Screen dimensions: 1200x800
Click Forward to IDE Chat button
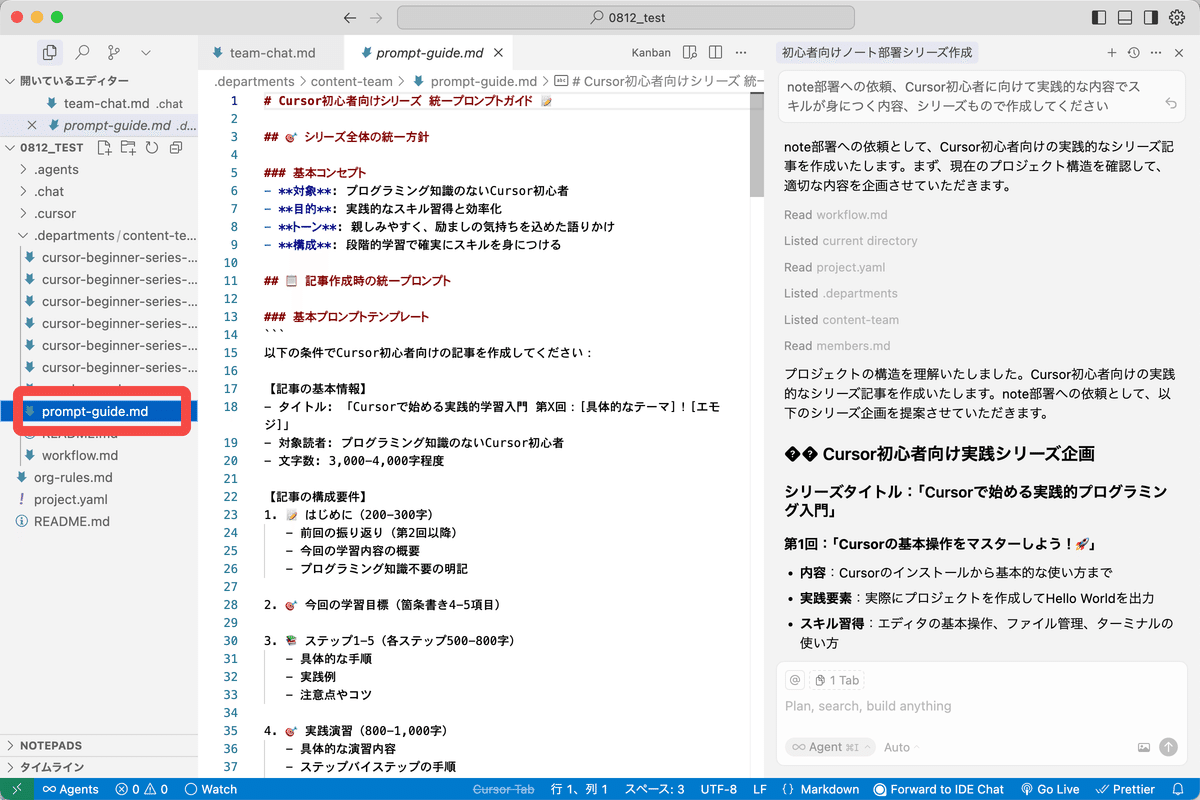[938, 789]
